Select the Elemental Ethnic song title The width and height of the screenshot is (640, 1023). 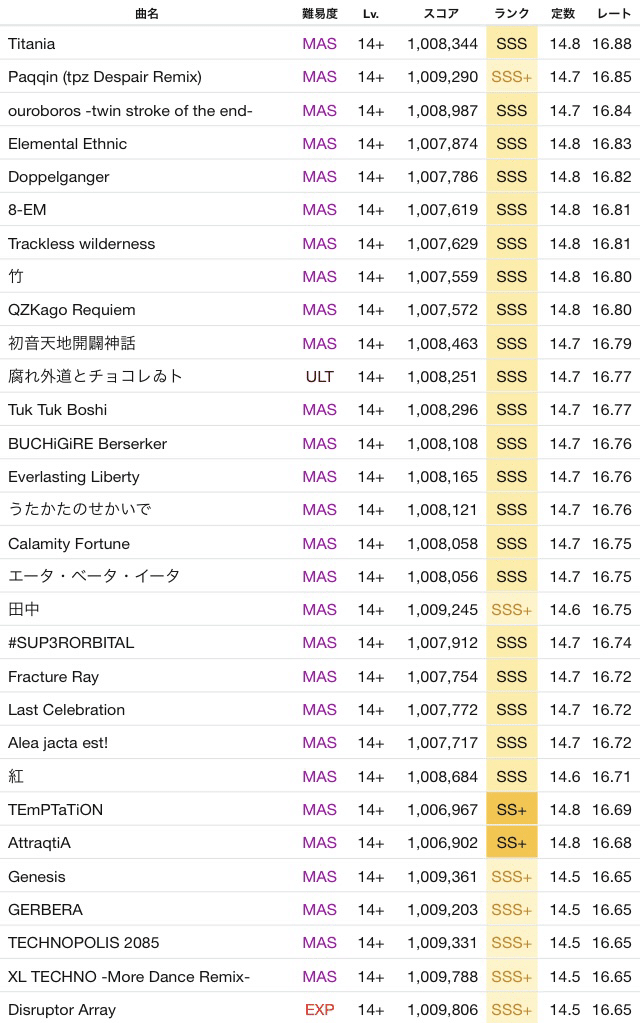(x=67, y=144)
